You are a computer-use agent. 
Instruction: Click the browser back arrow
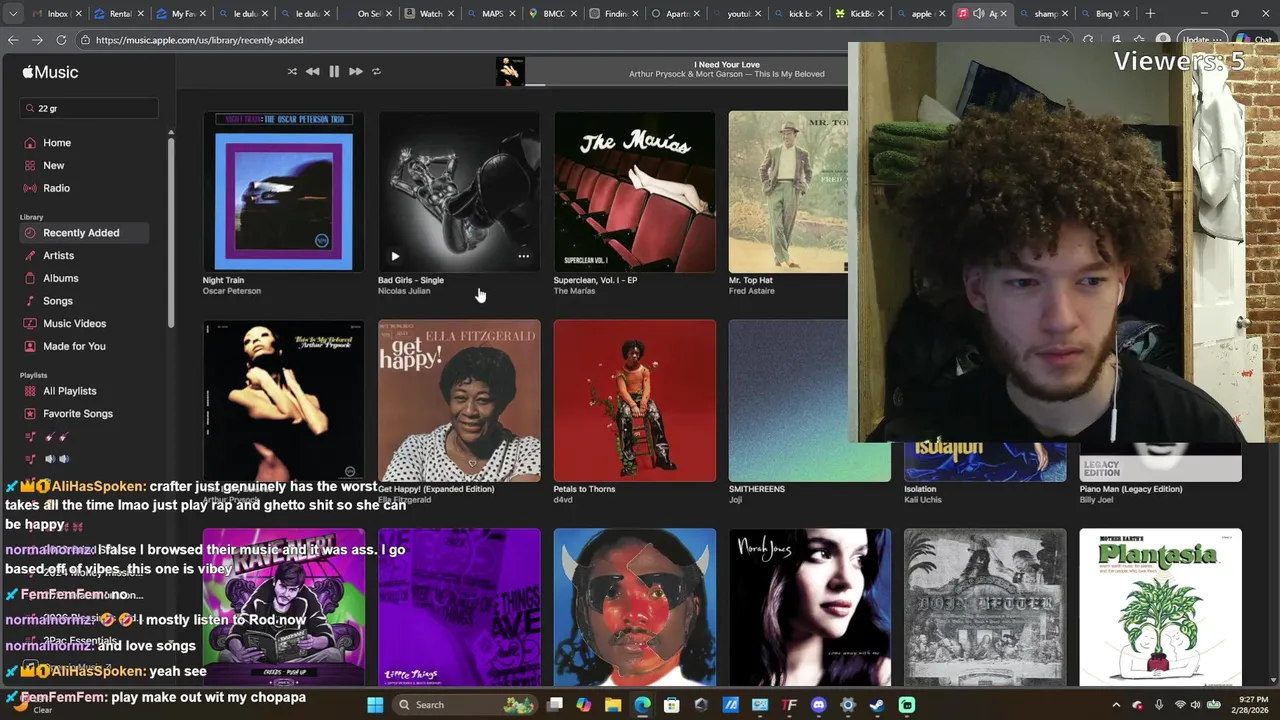pyautogui.click(x=13, y=40)
